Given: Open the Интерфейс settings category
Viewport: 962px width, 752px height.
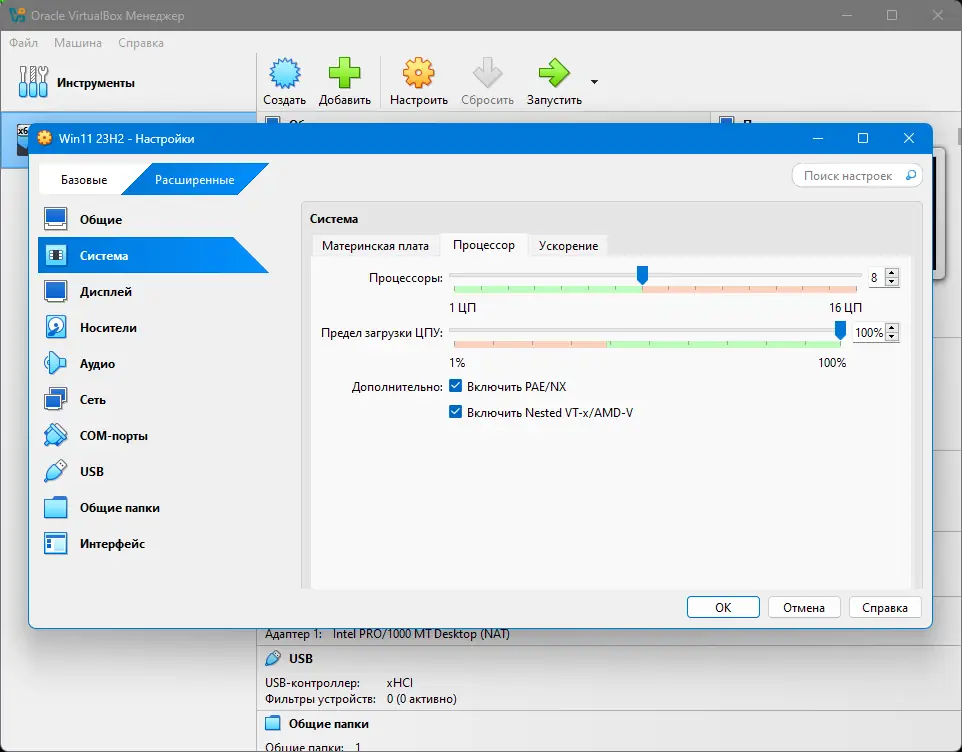Looking at the screenshot, I should point(153,543).
